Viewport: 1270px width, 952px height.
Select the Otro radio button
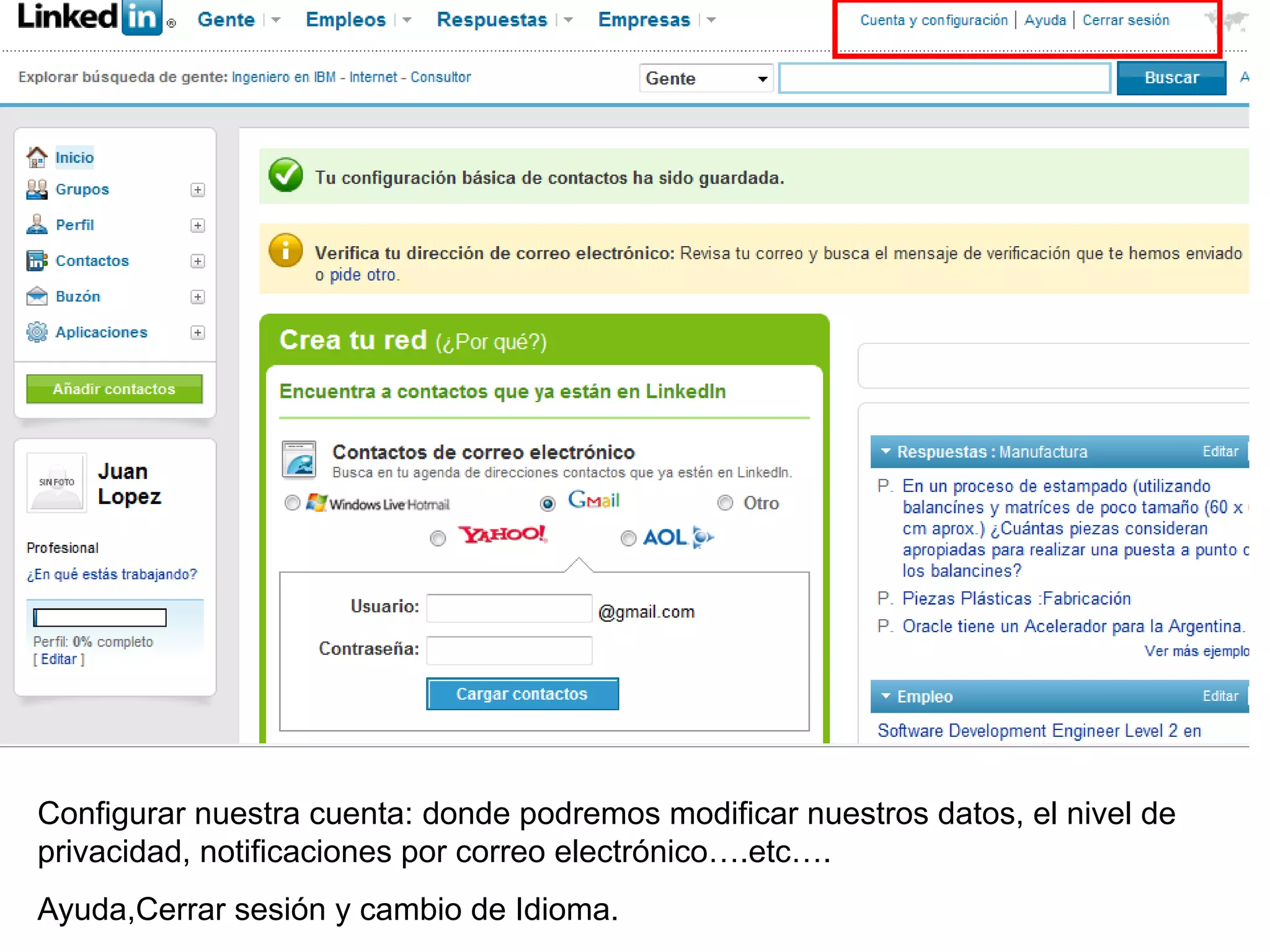pos(725,503)
